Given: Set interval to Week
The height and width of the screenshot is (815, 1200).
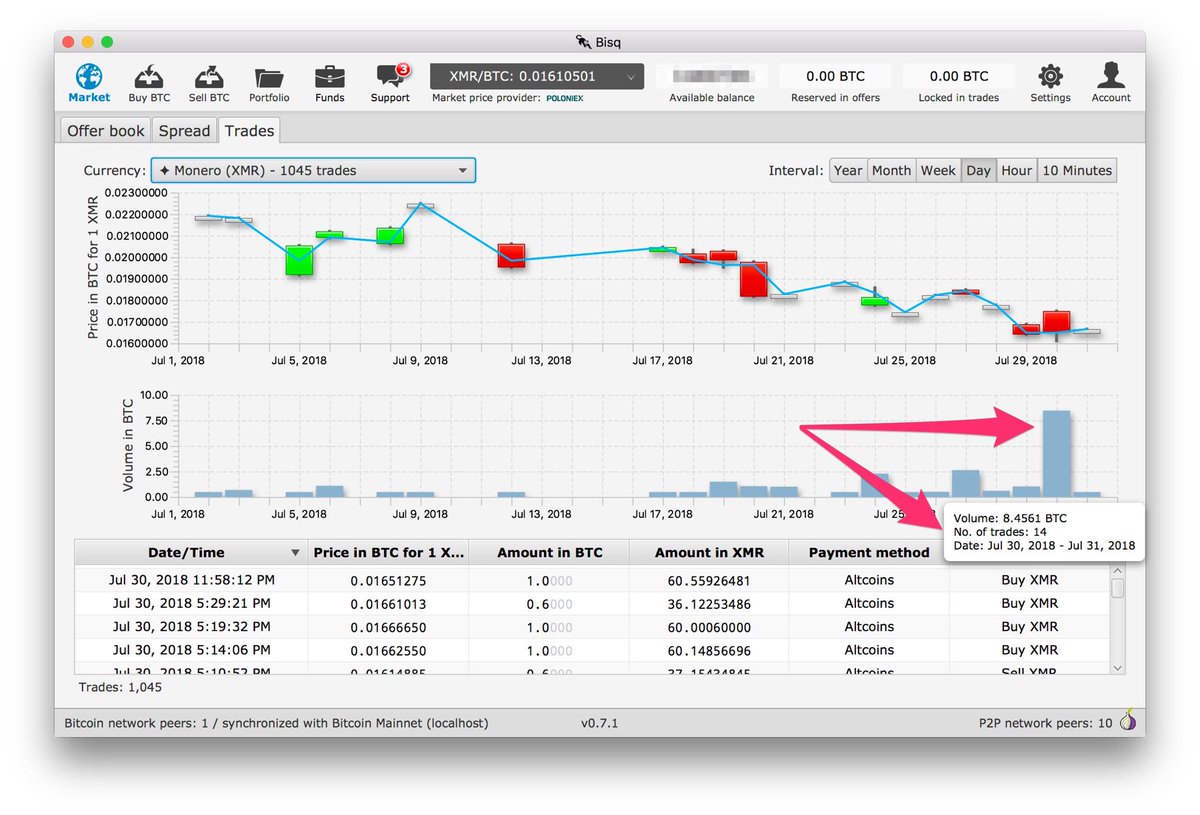Looking at the screenshot, I should tap(938, 170).
